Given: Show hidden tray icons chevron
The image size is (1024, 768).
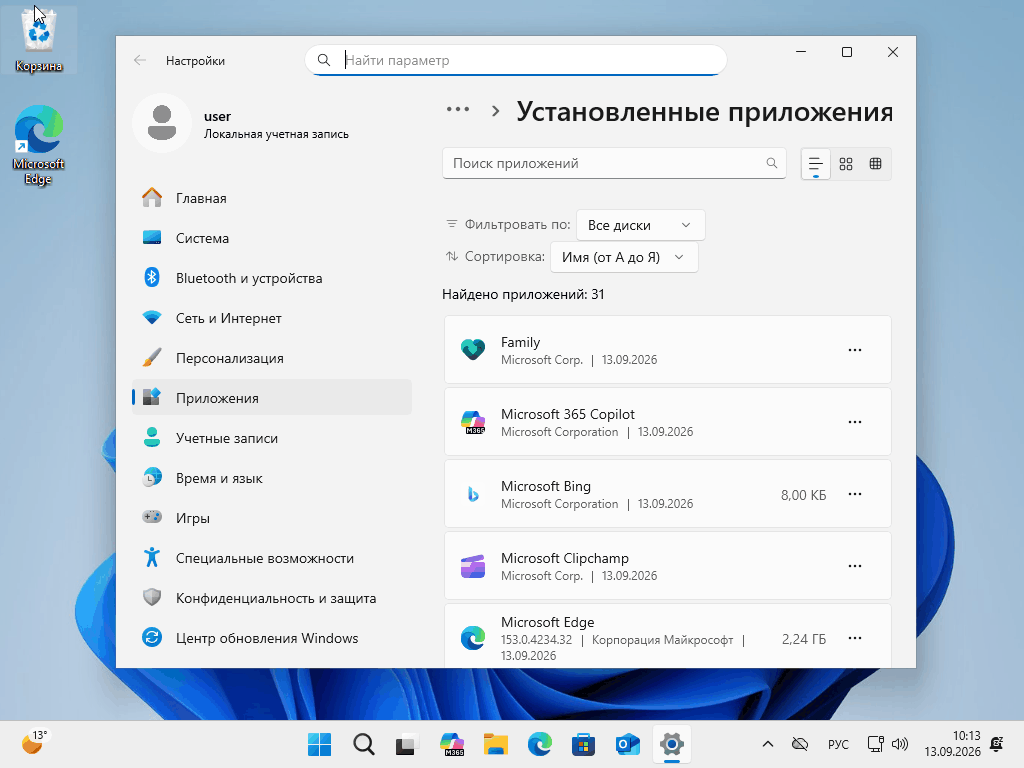Looking at the screenshot, I should point(768,744).
